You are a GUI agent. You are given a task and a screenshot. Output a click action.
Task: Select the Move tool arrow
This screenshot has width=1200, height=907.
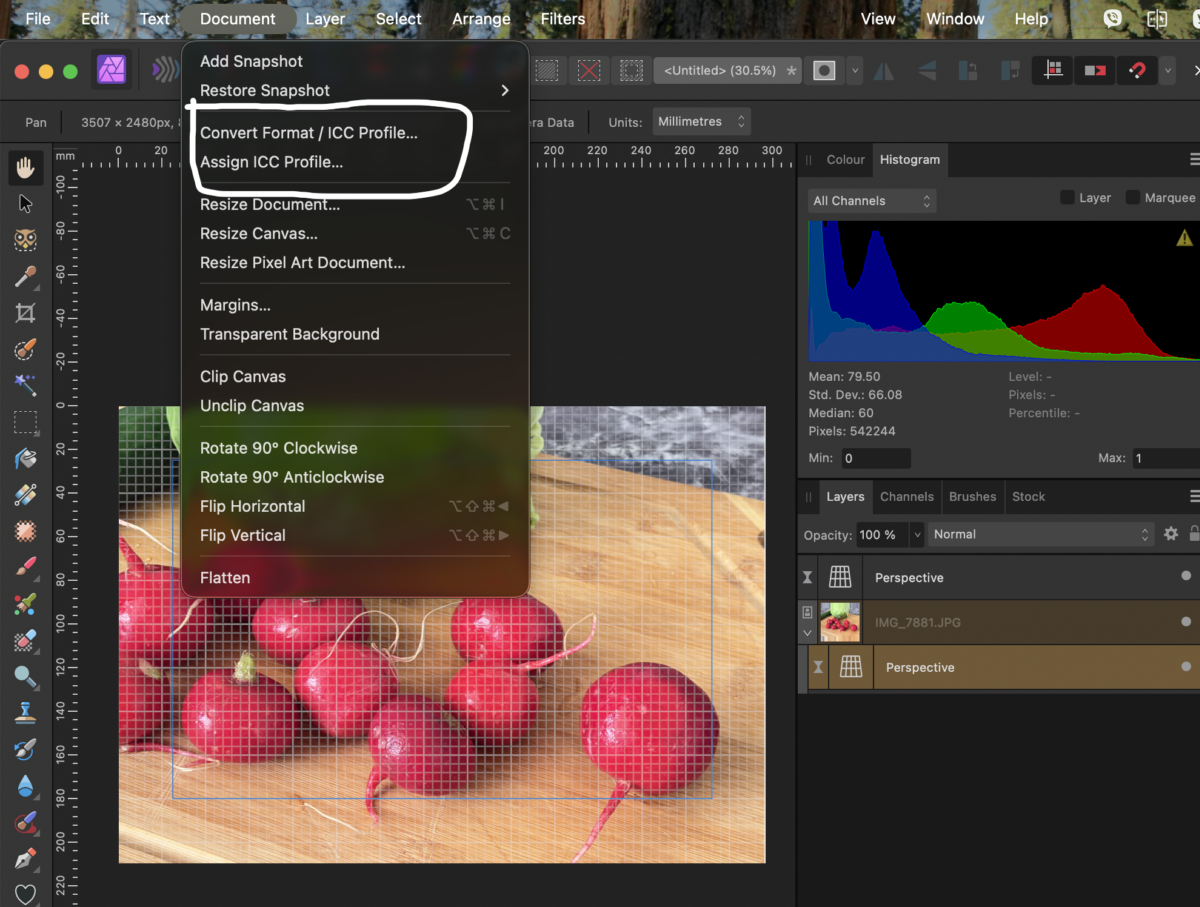click(x=26, y=204)
